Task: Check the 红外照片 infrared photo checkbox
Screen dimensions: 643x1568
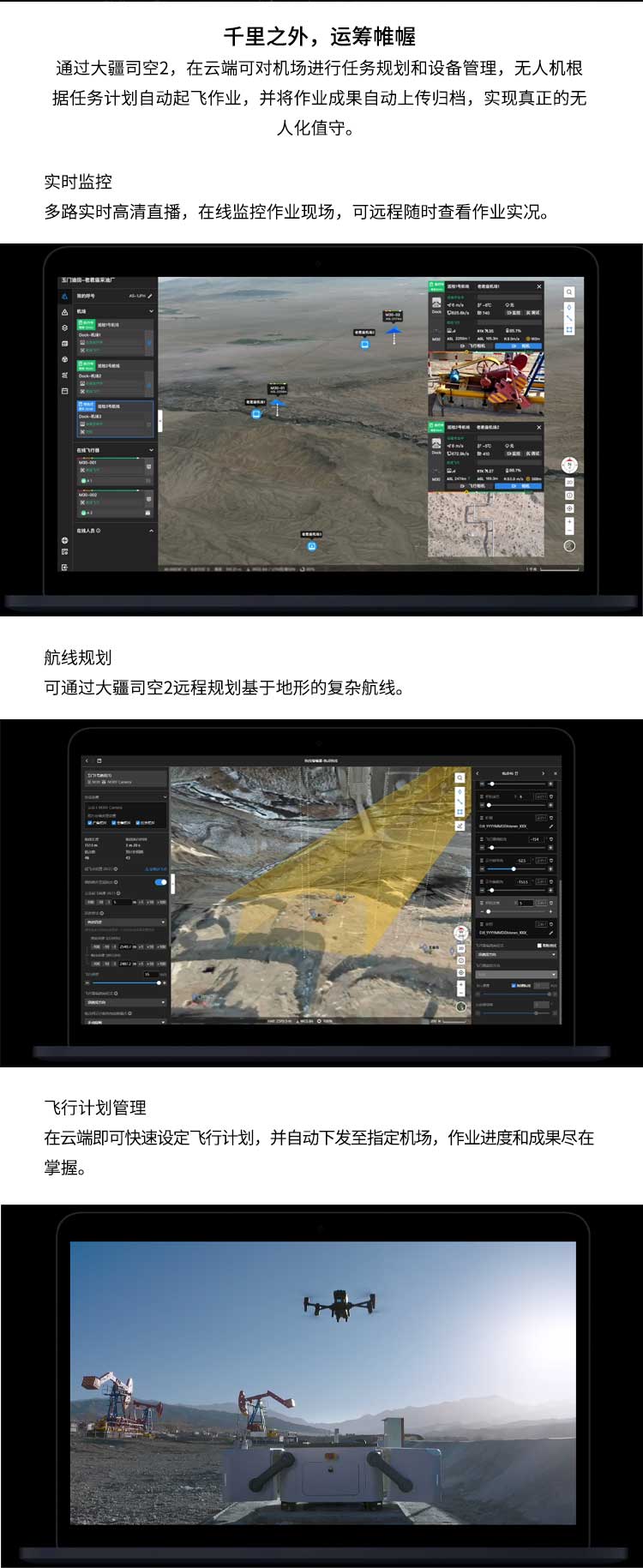Action: point(138,823)
